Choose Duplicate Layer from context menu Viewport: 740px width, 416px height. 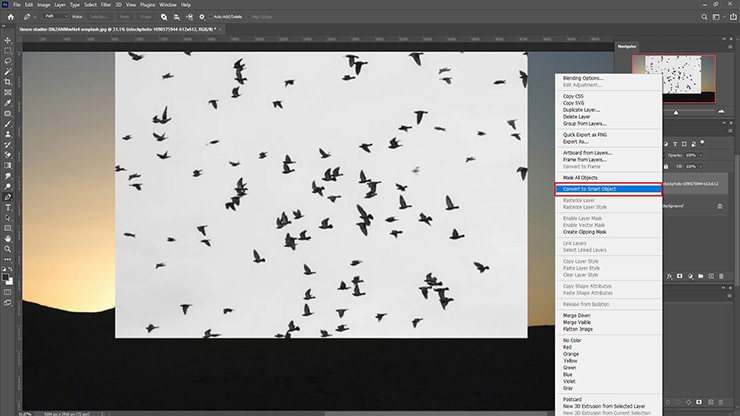click(x=581, y=110)
